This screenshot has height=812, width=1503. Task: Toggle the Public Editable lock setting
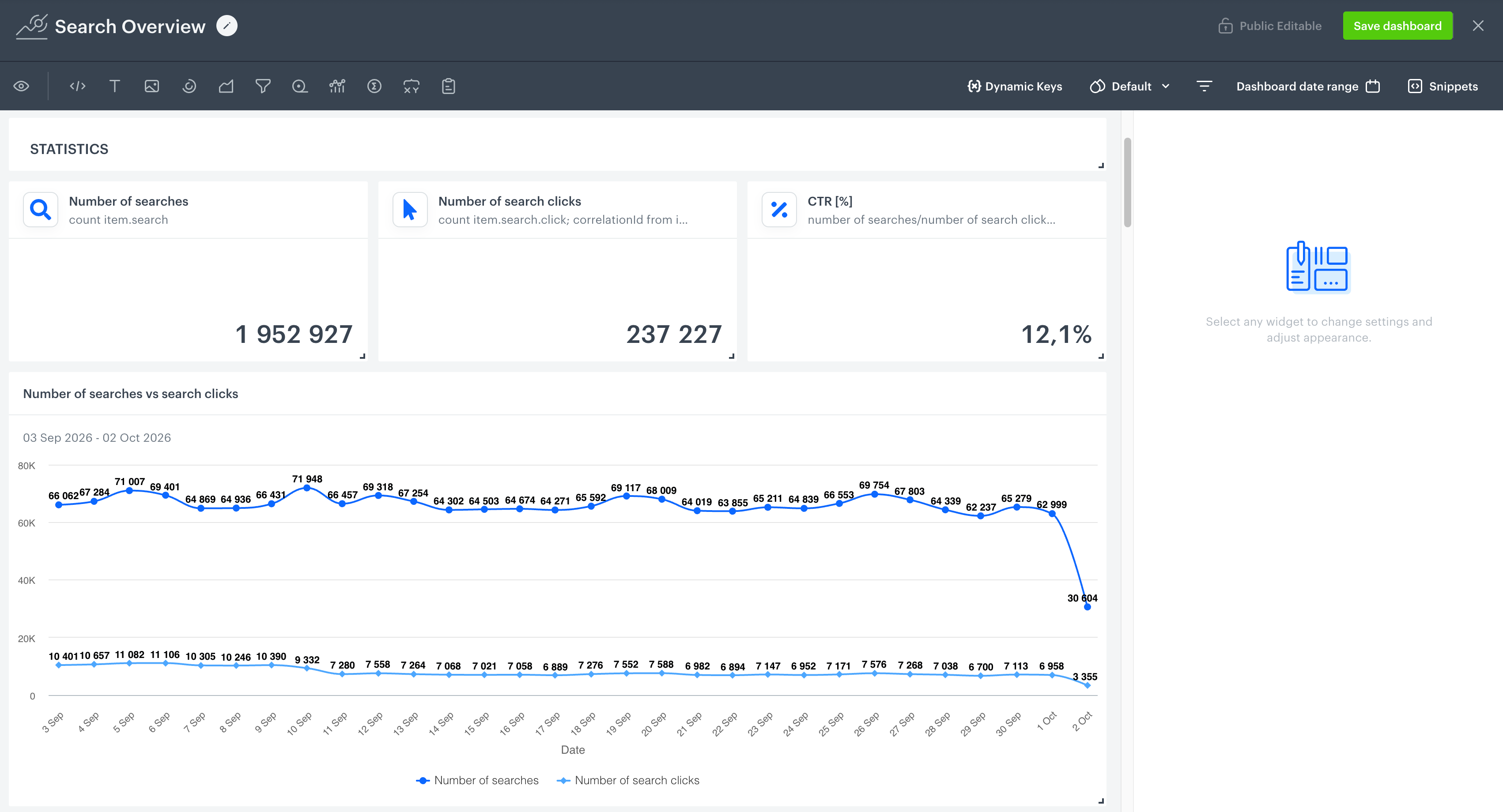pos(1269,26)
